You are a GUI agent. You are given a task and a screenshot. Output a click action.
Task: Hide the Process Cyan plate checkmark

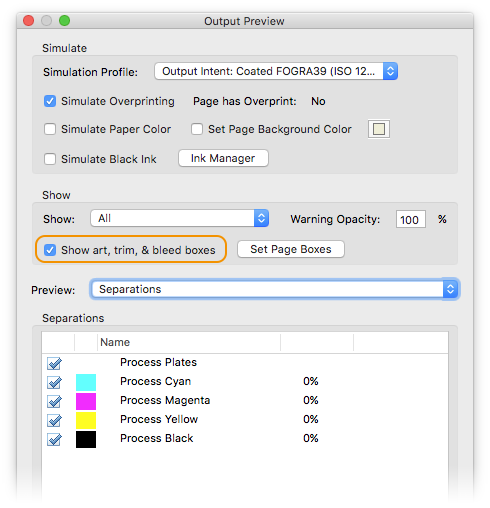(x=54, y=382)
